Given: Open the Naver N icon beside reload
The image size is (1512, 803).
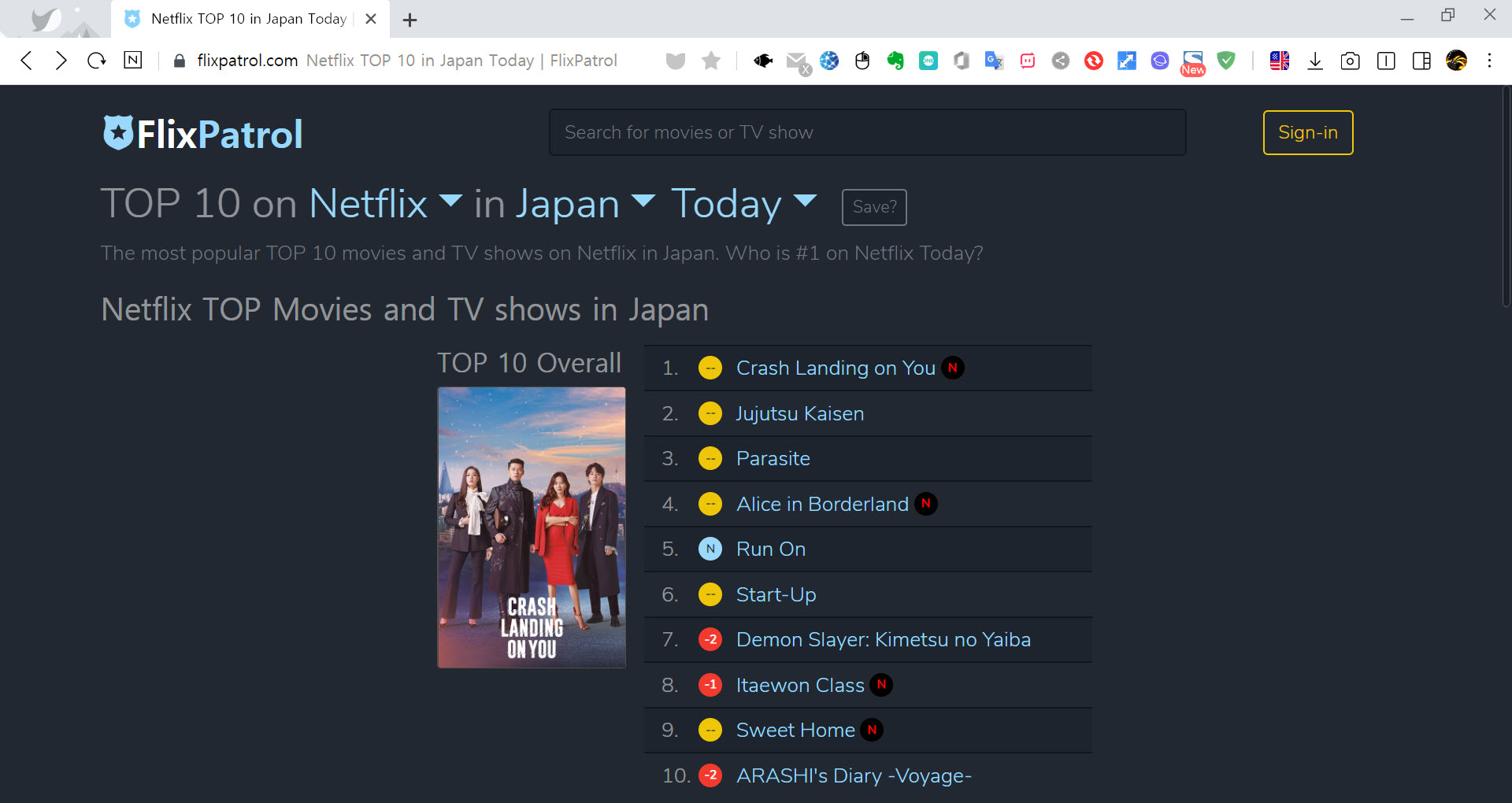Looking at the screenshot, I should pyautogui.click(x=133, y=60).
